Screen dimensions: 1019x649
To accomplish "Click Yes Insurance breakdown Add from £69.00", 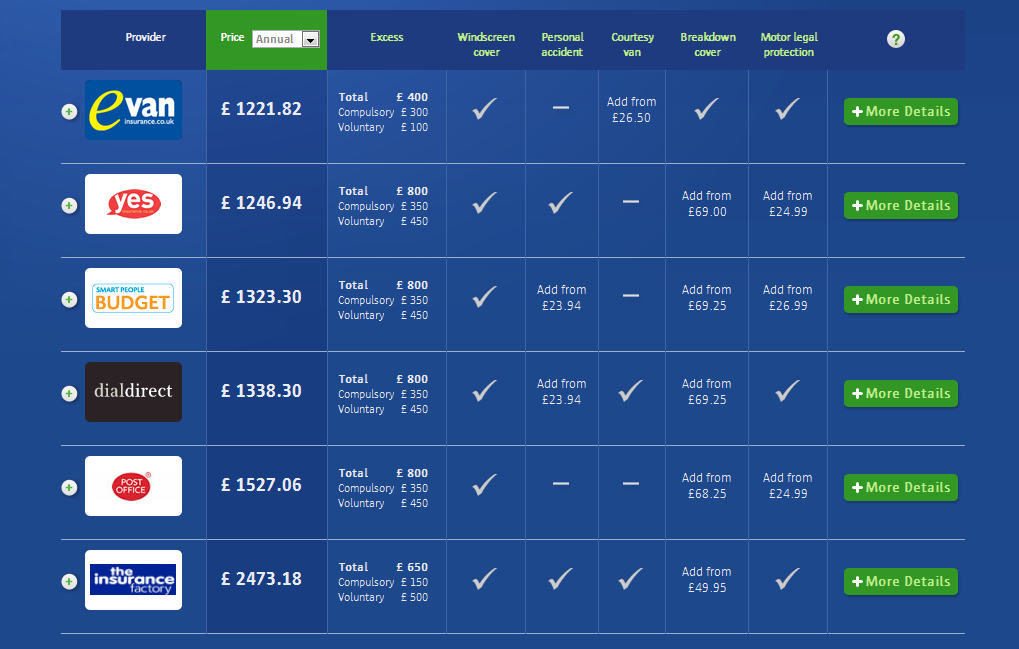I will pos(706,204).
